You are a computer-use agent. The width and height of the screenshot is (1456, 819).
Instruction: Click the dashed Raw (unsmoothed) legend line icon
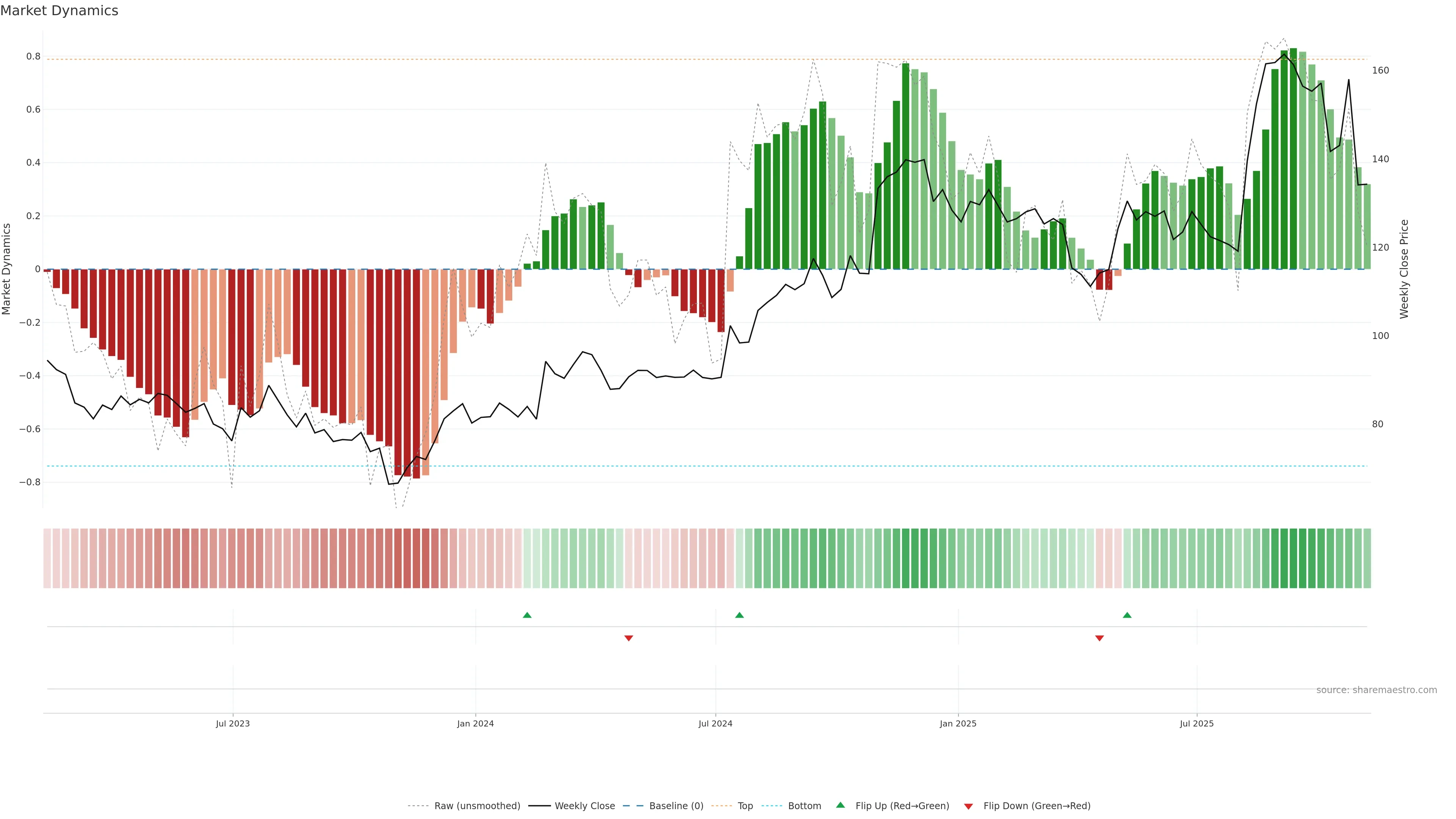click(418, 806)
